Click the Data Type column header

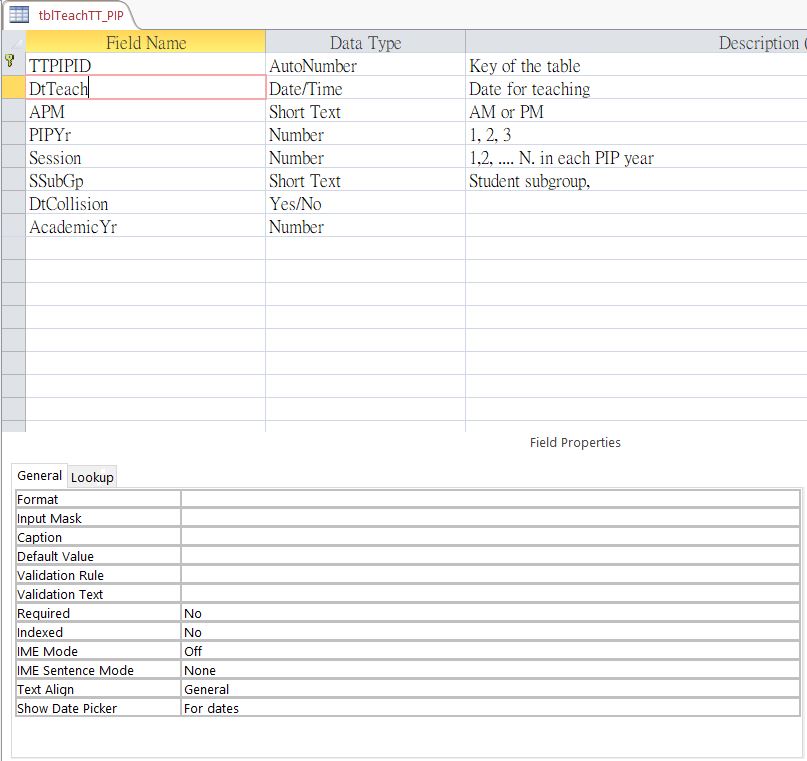click(365, 42)
